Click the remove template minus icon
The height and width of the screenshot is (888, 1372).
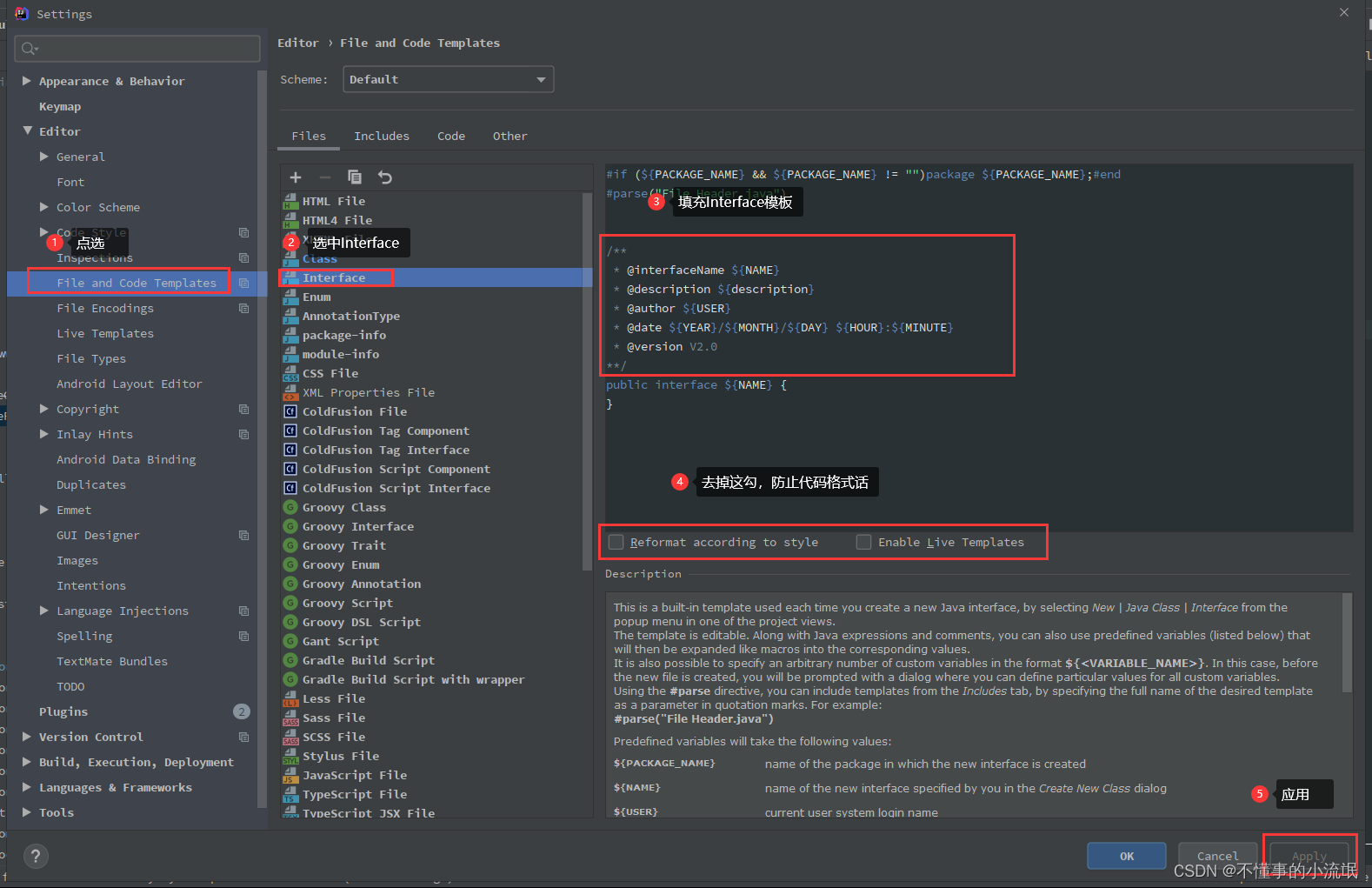coord(325,177)
